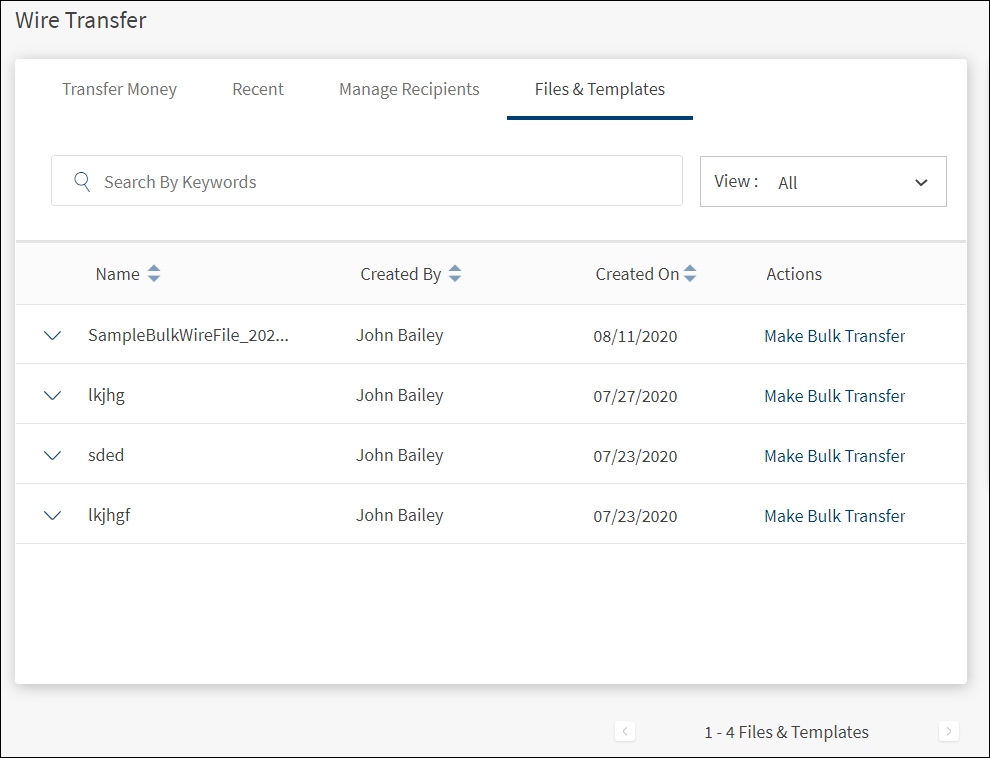Expand the SampleBulkWireFile row details

click(53, 336)
